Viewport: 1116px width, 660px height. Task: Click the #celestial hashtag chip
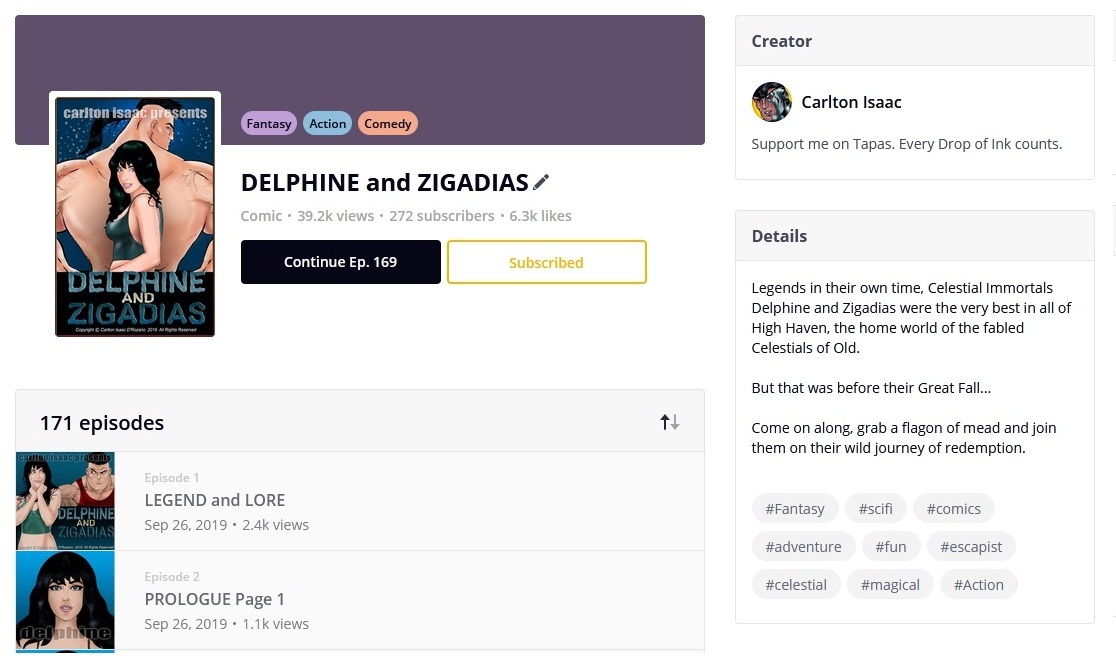(796, 585)
